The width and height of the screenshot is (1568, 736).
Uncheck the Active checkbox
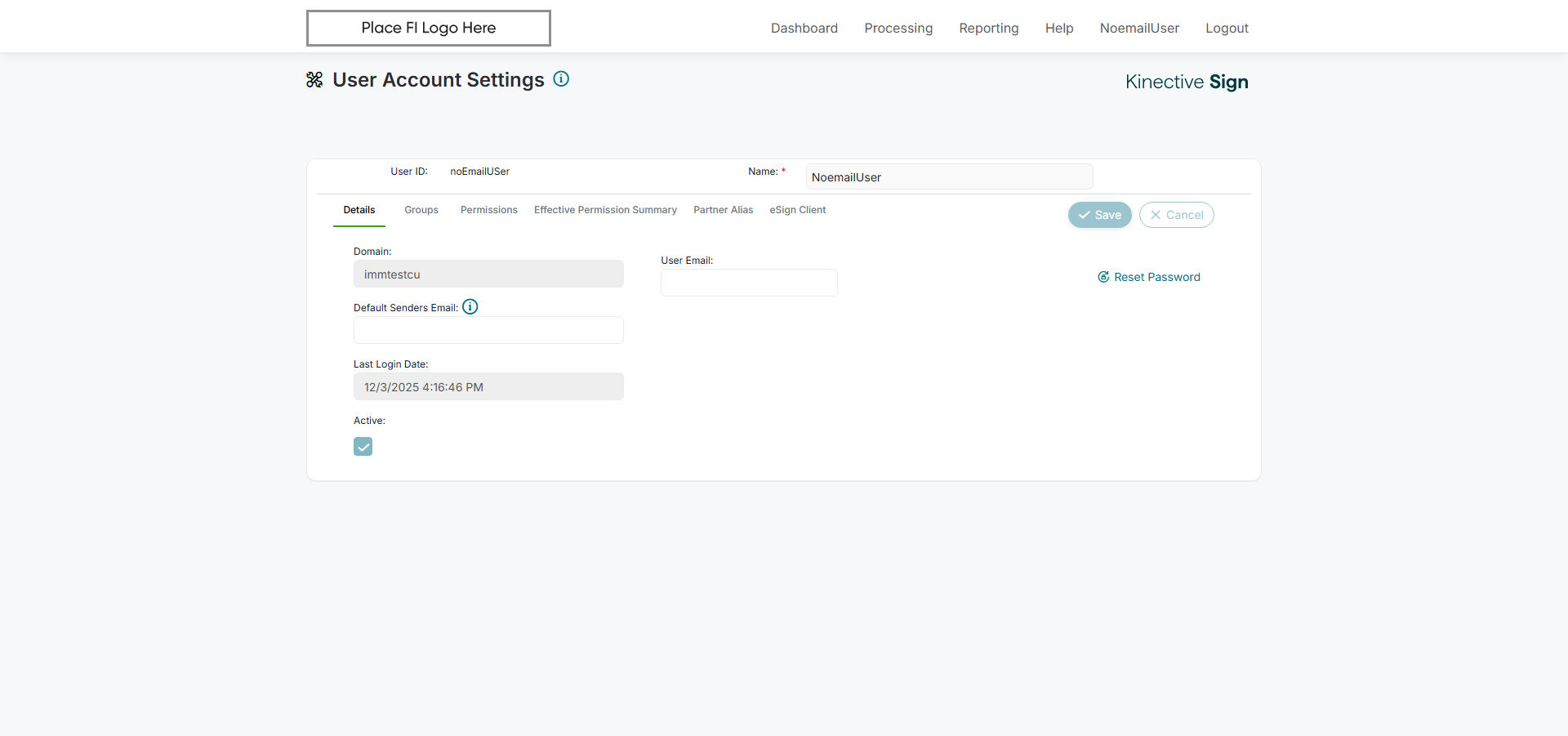[363, 446]
